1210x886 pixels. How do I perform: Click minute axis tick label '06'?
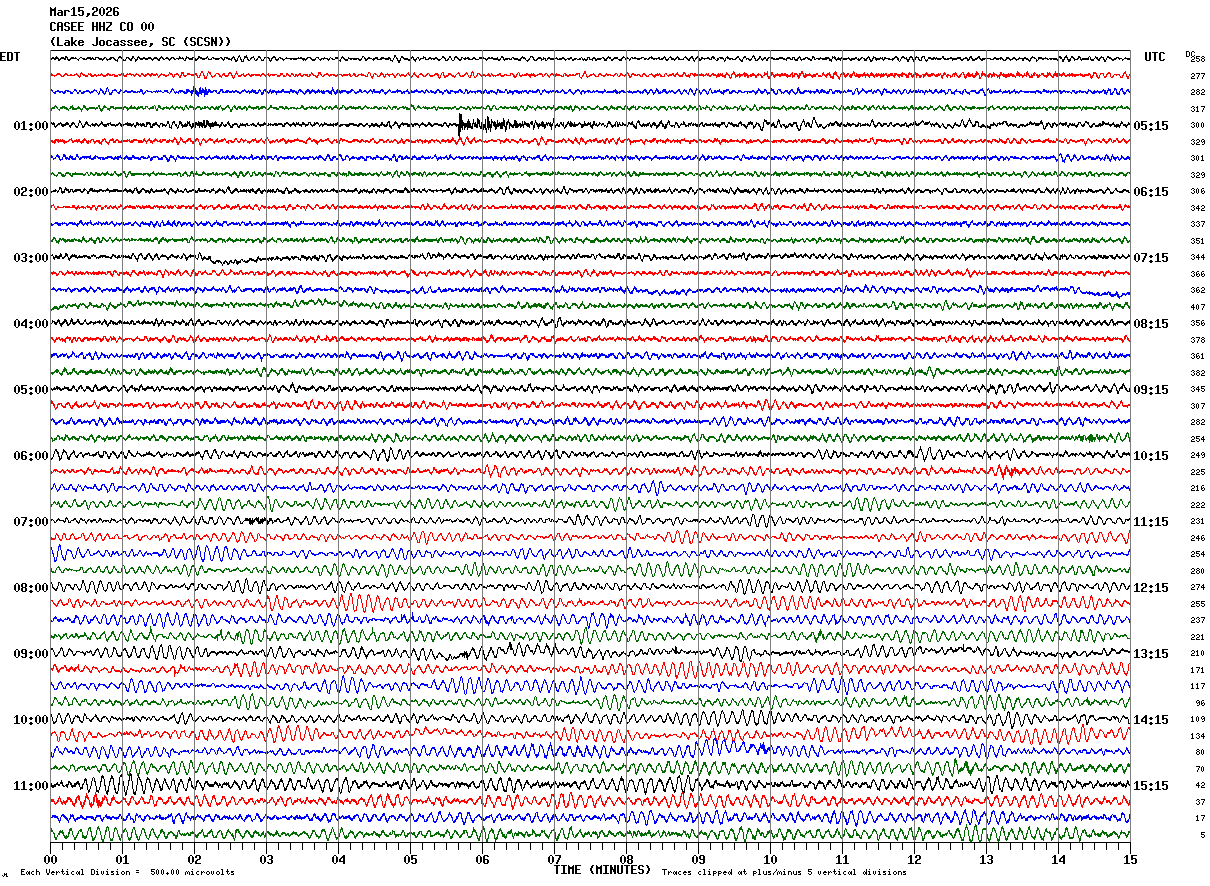[482, 859]
